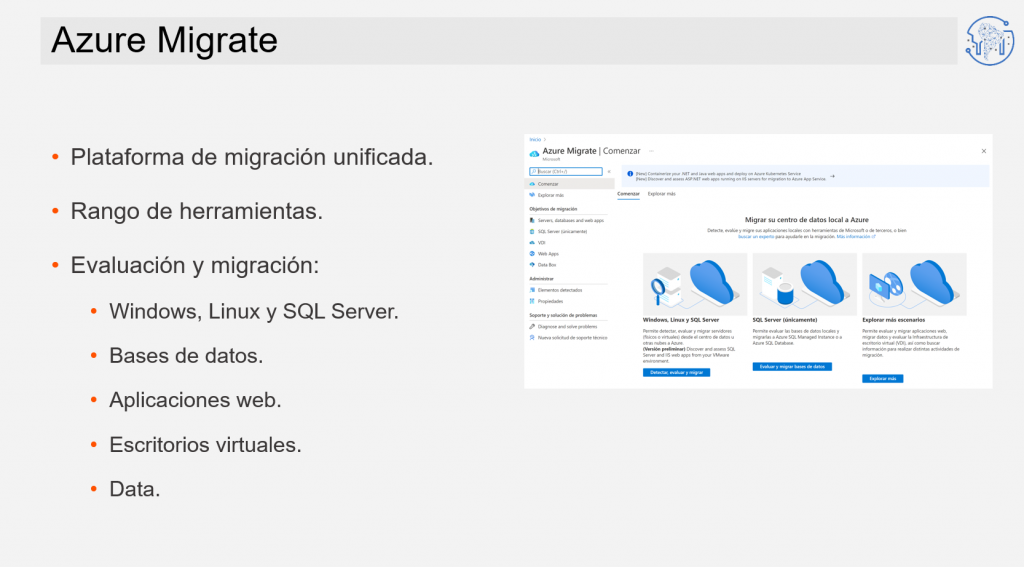Click the brain logo in slide corner
The height and width of the screenshot is (567, 1024).
click(x=990, y=40)
